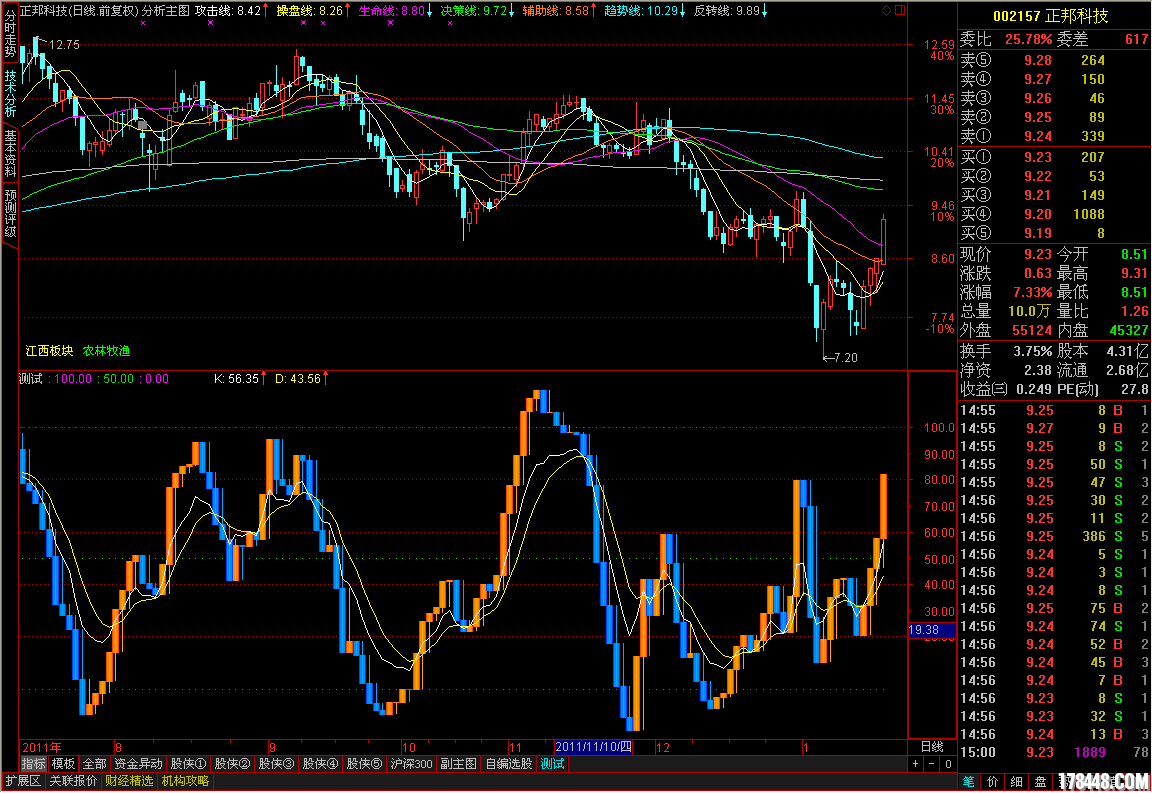Click the red split-window icon atop main chart
Image resolution: width=1152 pixels, height=793 pixels.
tap(900, 10)
